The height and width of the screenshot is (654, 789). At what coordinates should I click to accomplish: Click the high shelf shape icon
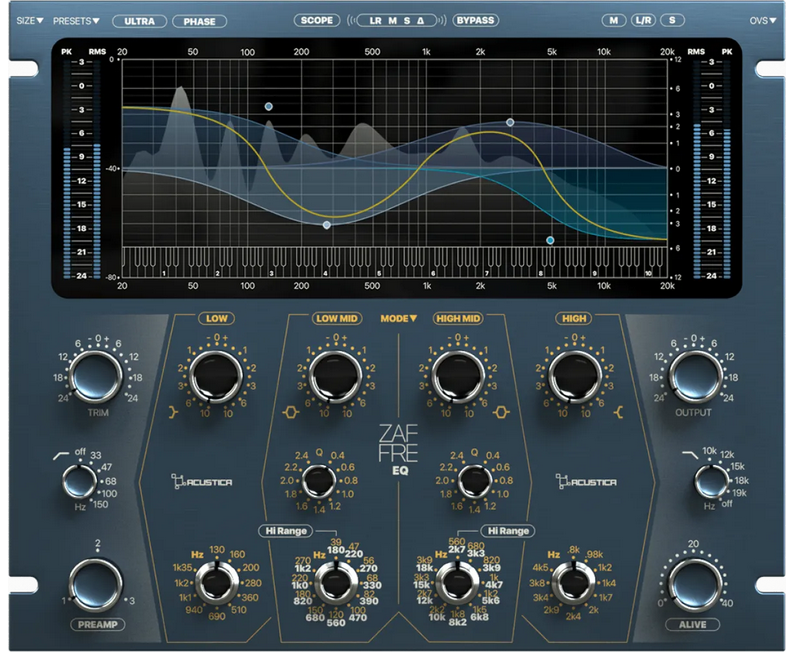[x=618, y=413]
